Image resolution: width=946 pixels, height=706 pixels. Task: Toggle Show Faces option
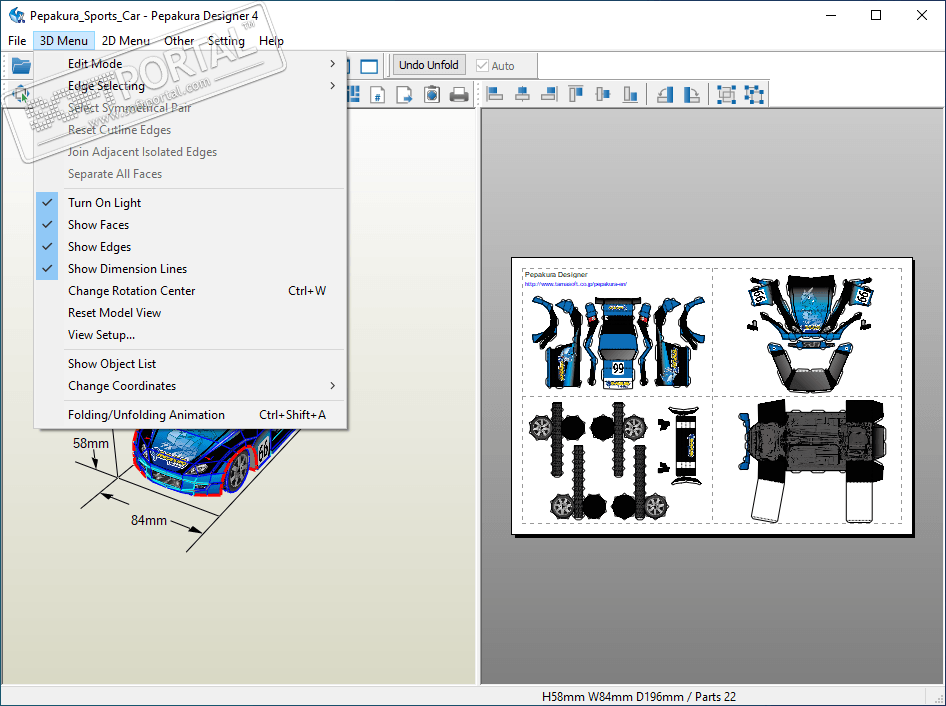pyautogui.click(x=189, y=224)
